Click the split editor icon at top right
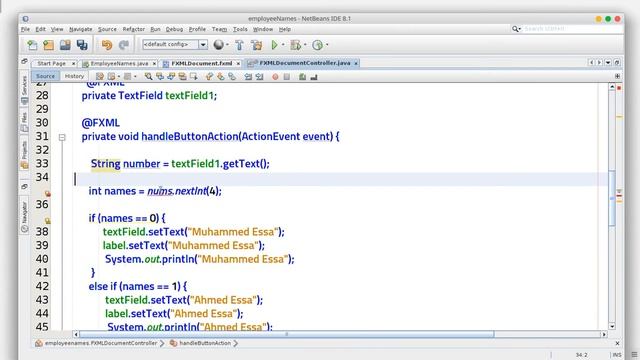The width and height of the screenshot is (640, 360). coord(617,76)
